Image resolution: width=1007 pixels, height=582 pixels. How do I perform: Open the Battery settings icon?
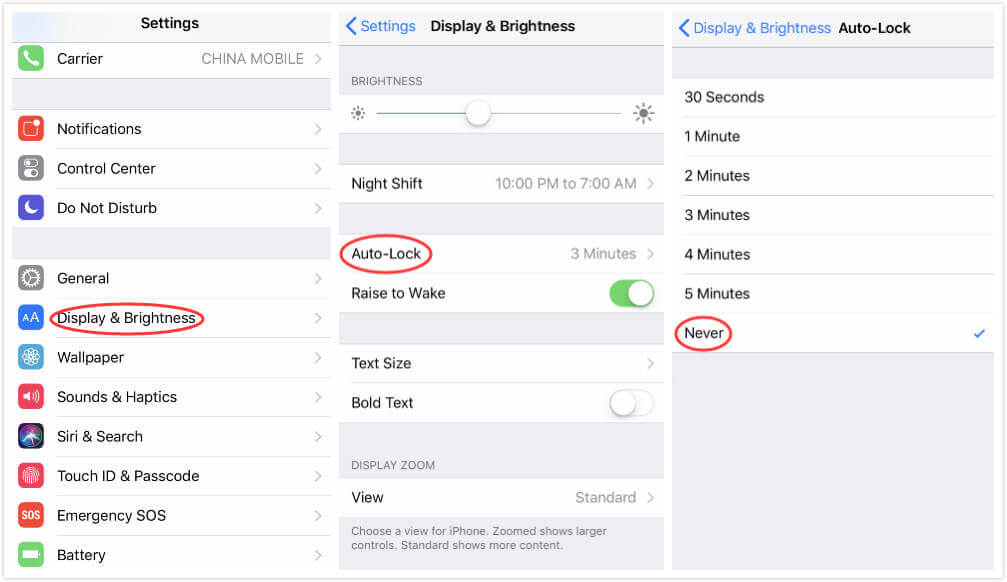[28, 555]
